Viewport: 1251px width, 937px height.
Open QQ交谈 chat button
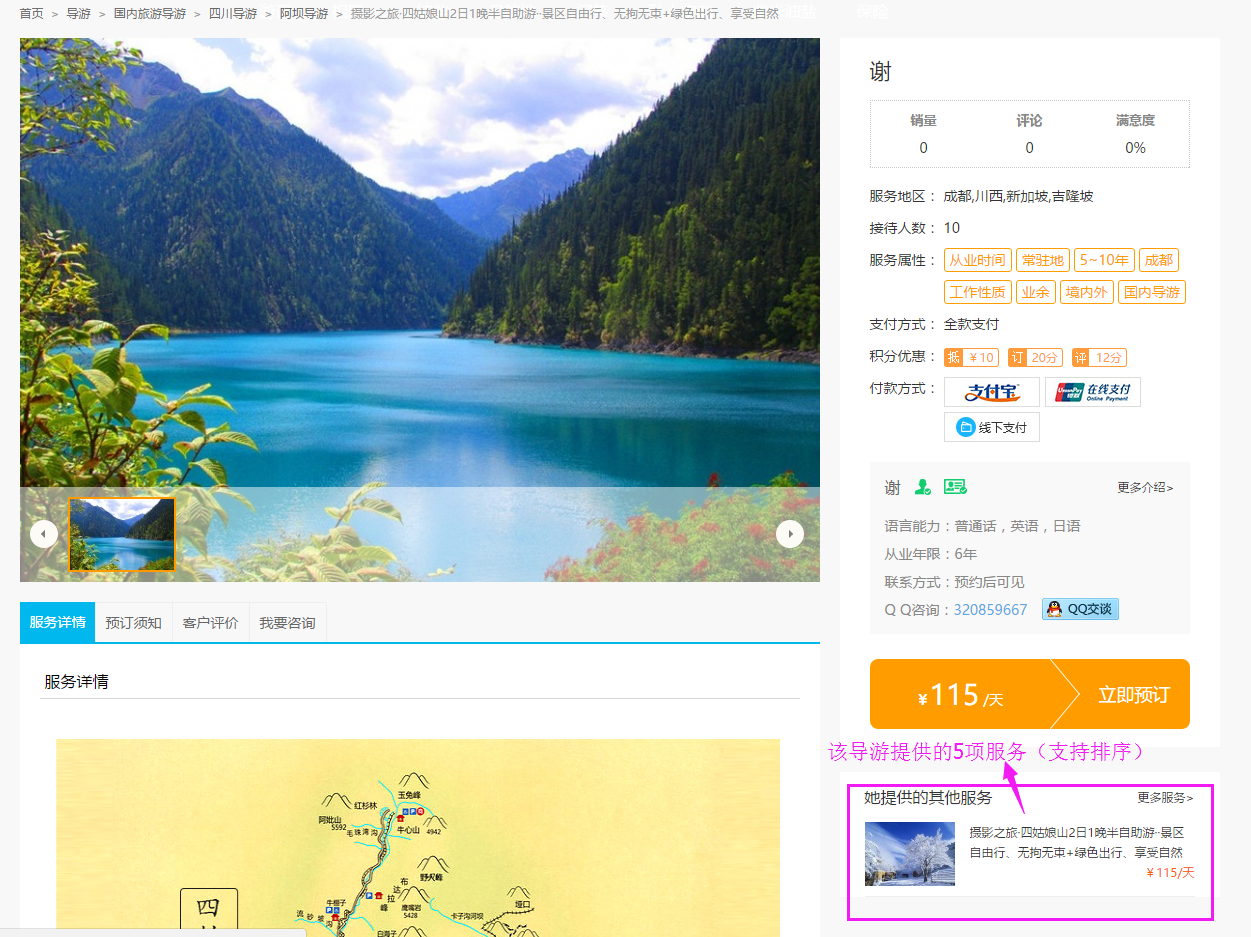1080,609
